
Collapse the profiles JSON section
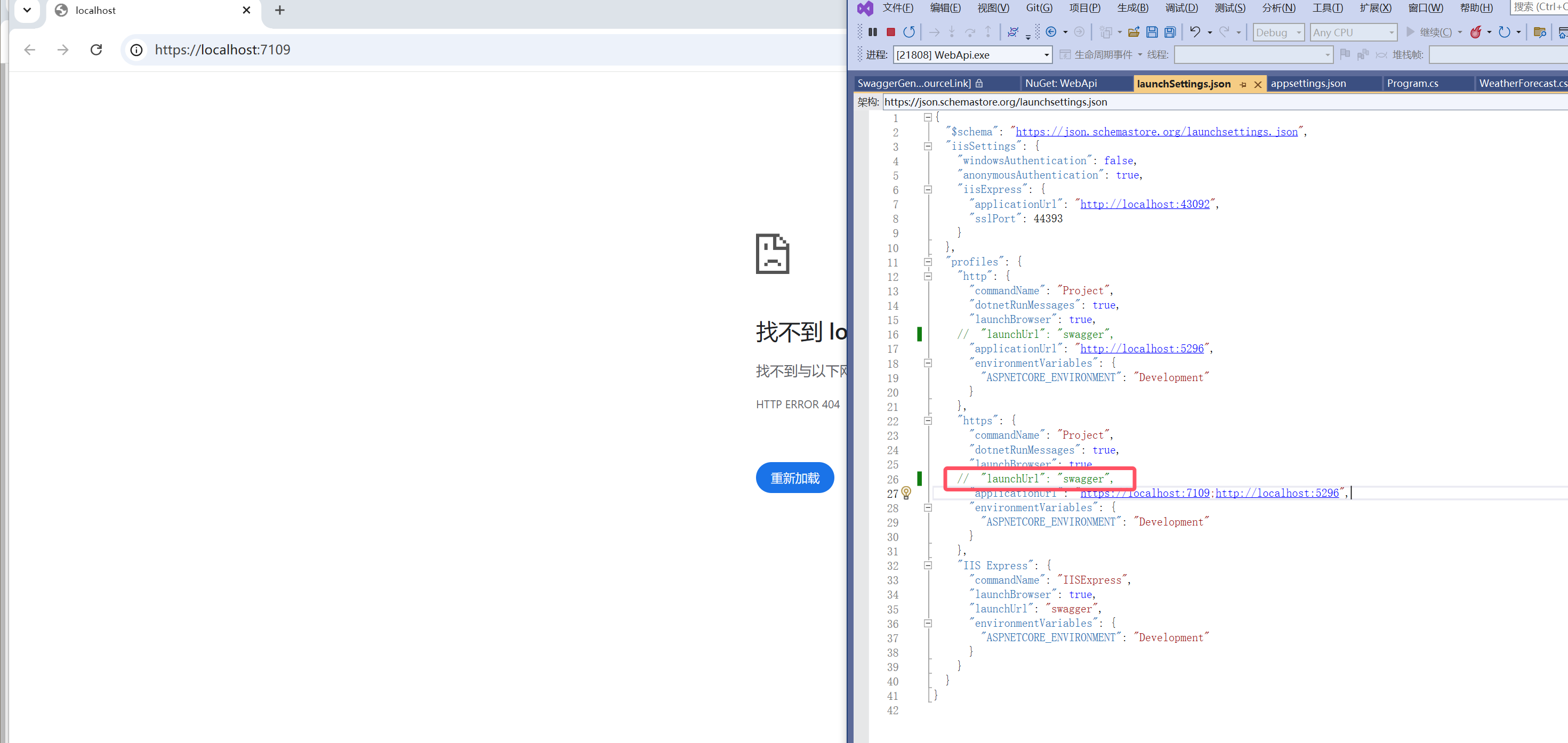tap(928, 262)
